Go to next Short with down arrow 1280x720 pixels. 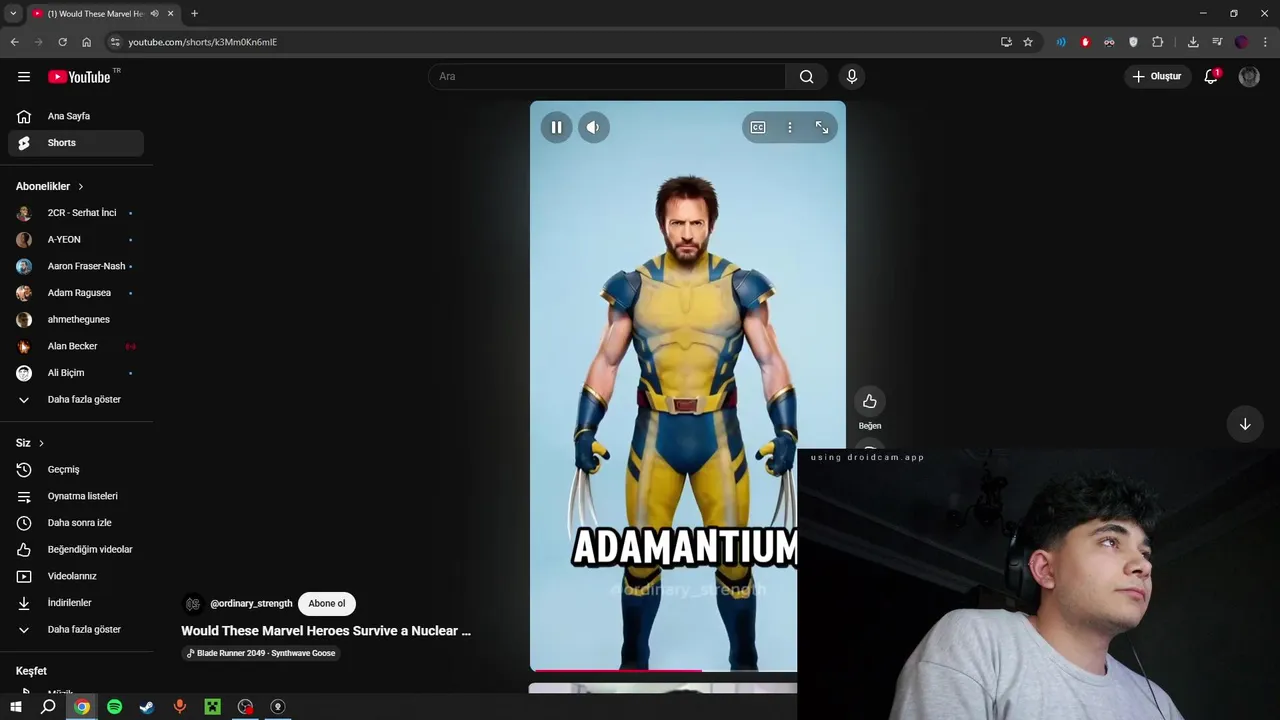1245,424
